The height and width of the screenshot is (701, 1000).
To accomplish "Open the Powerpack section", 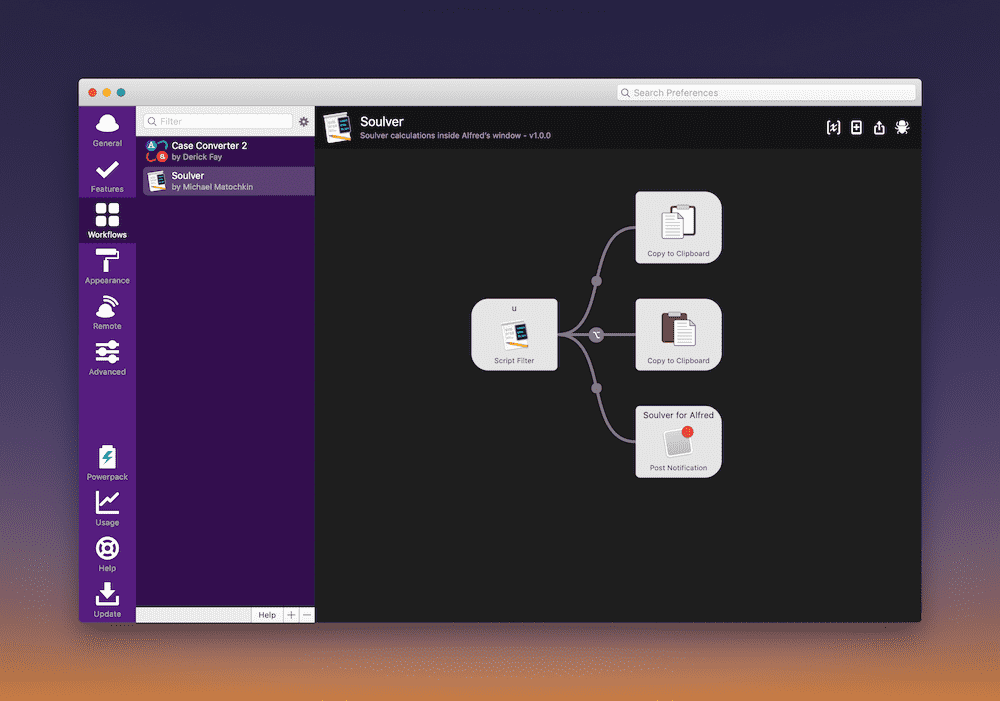I will (x=107, y=463).
